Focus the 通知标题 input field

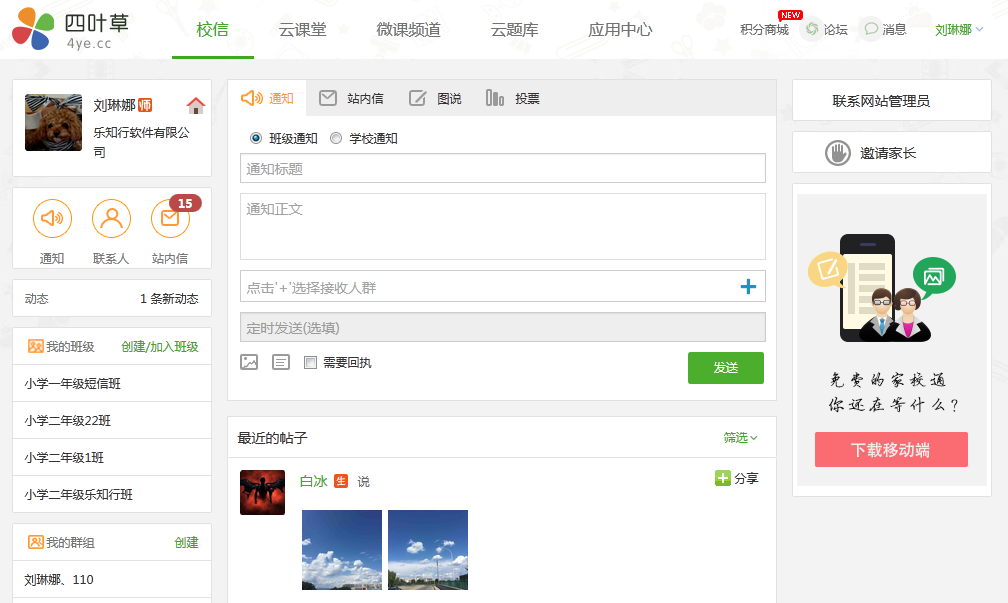pos(503,168)
